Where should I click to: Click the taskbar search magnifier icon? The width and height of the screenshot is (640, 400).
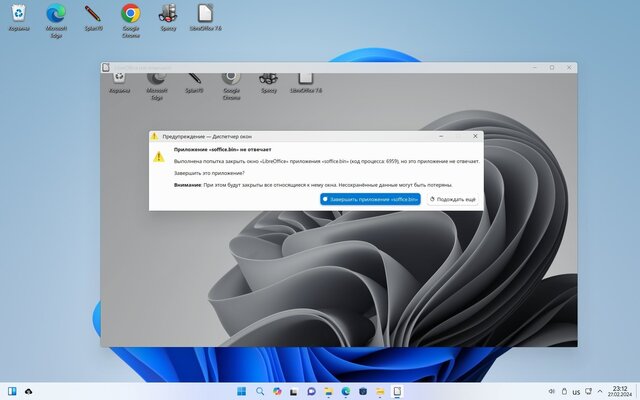pos(259,390)
